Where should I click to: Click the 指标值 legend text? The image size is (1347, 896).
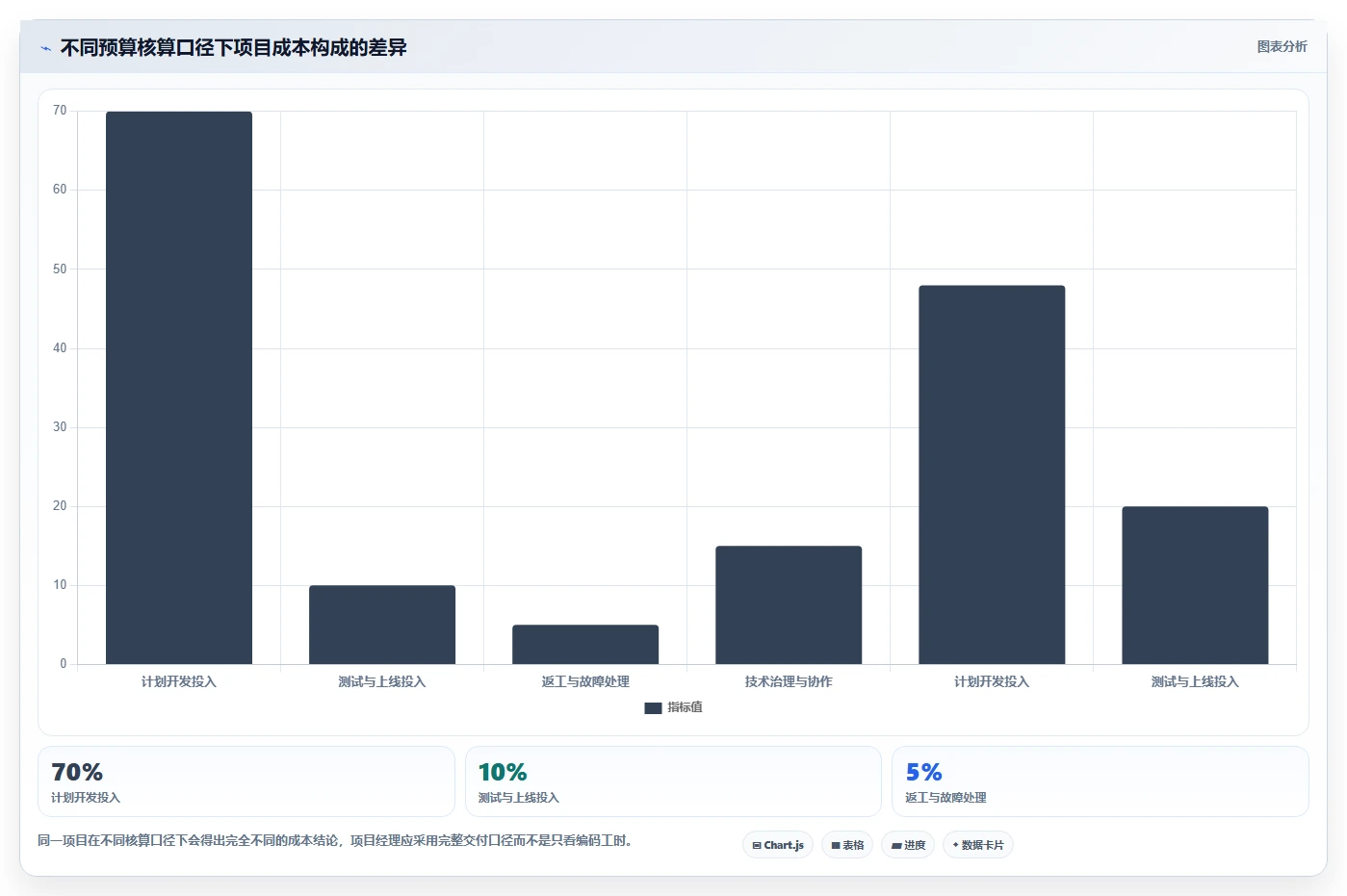point(686,707)
